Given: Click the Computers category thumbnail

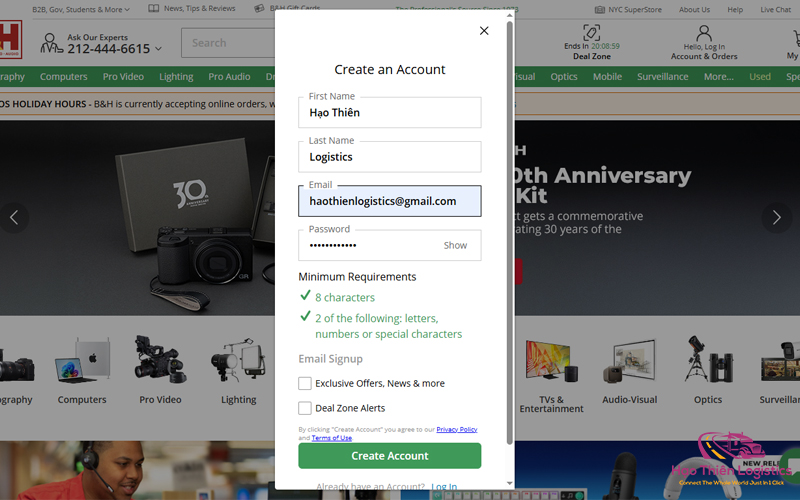Looking at the screenshot, I should click(x=82, y=360).
